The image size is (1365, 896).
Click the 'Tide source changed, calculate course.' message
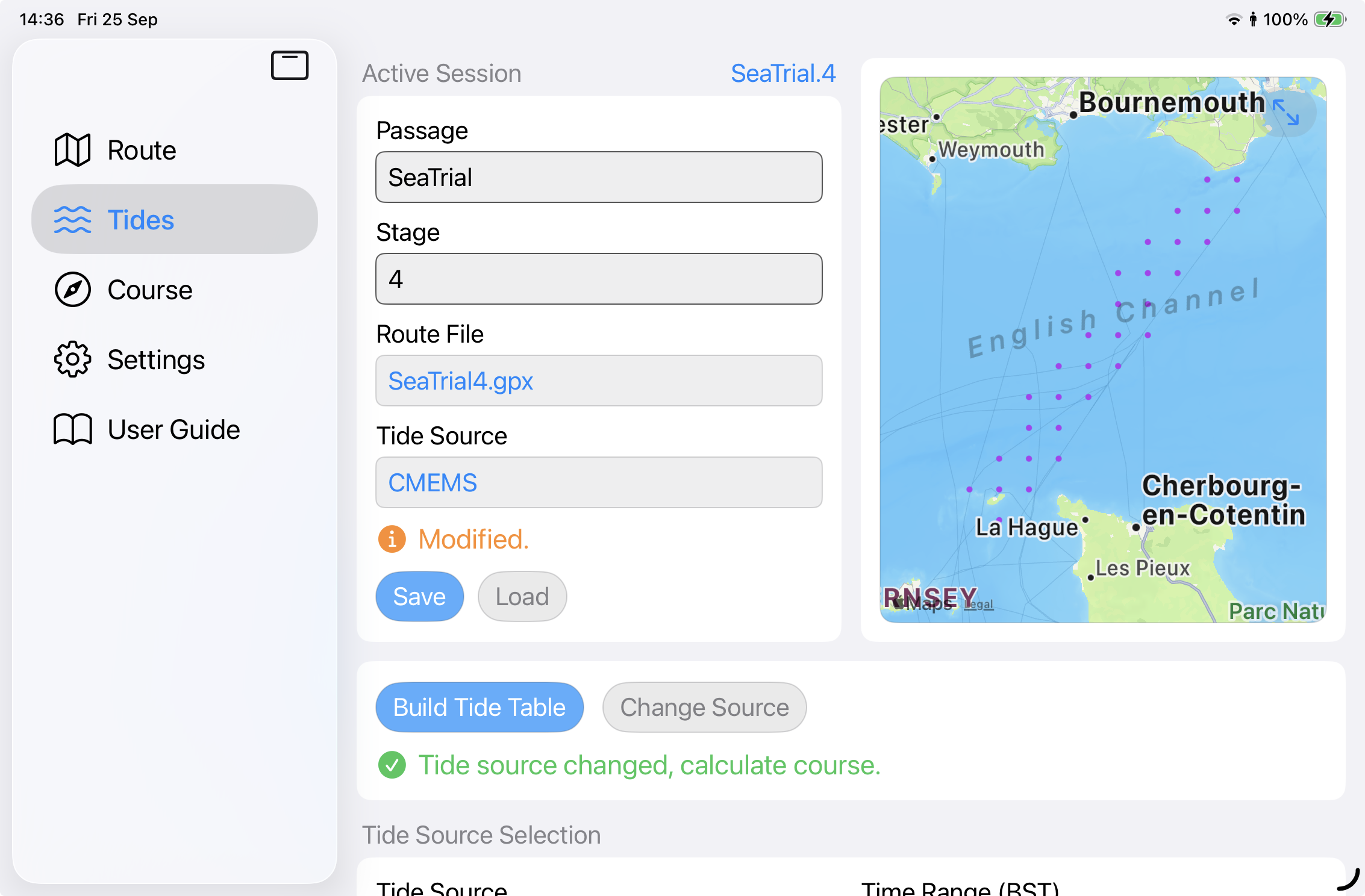[649, 765]
